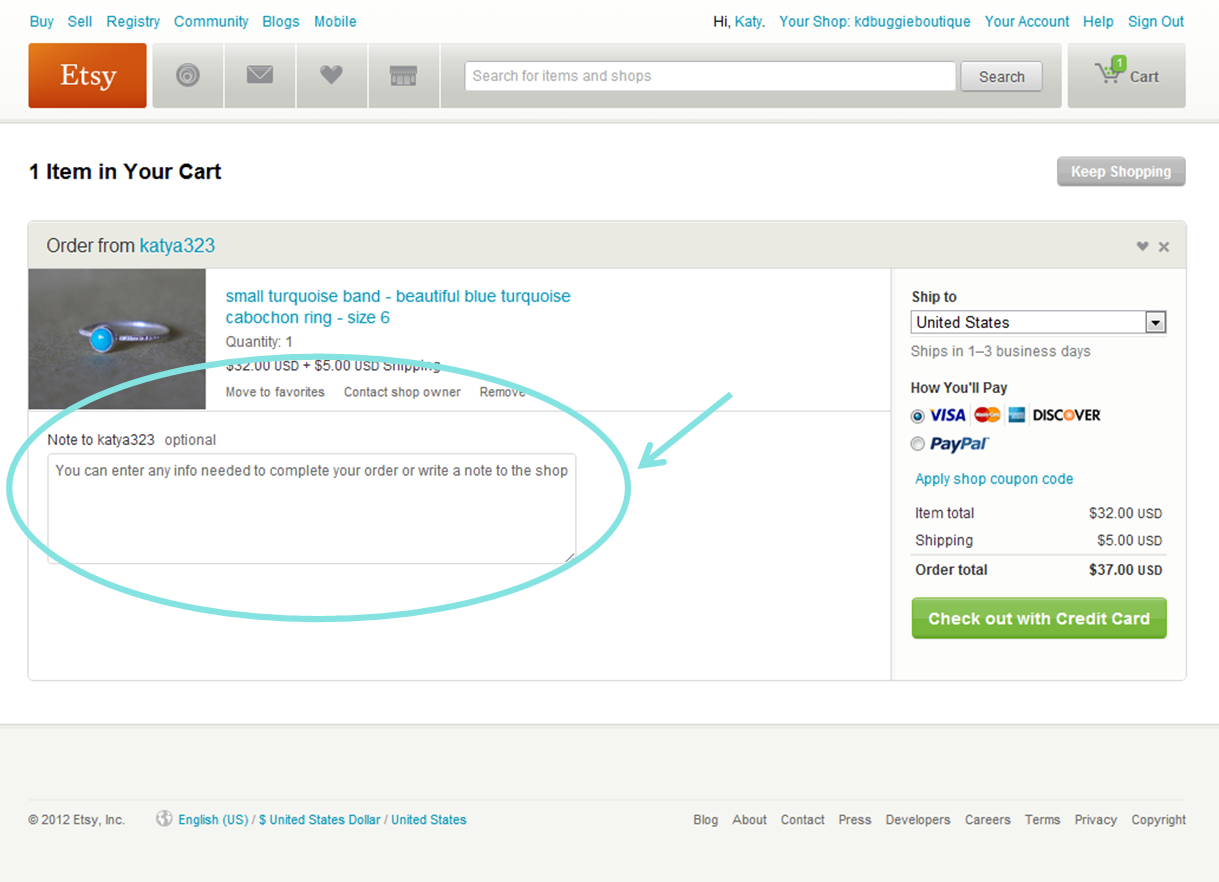
Task: Click Remove item link
Action: [503, 392]
